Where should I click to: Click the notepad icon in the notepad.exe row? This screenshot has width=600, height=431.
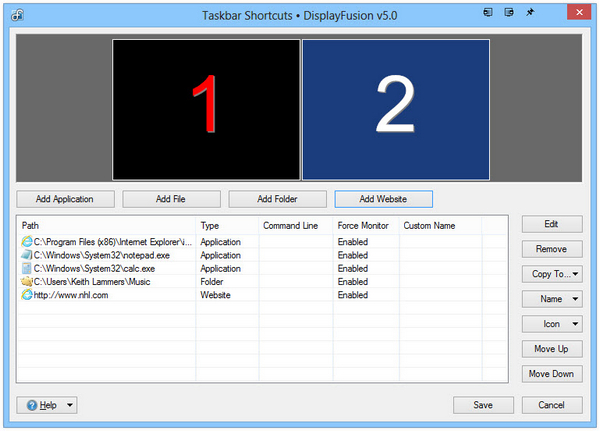26,255
